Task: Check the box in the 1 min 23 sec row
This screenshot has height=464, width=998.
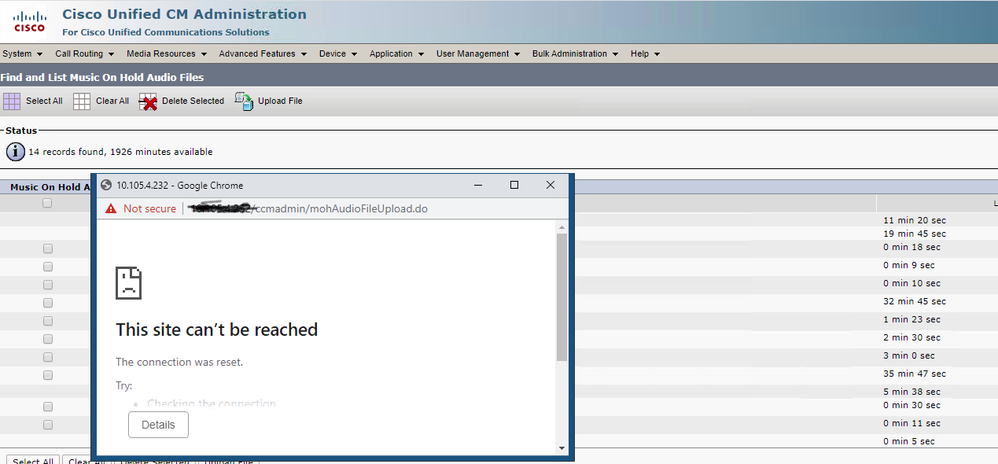Action: (x=48, y=321)
